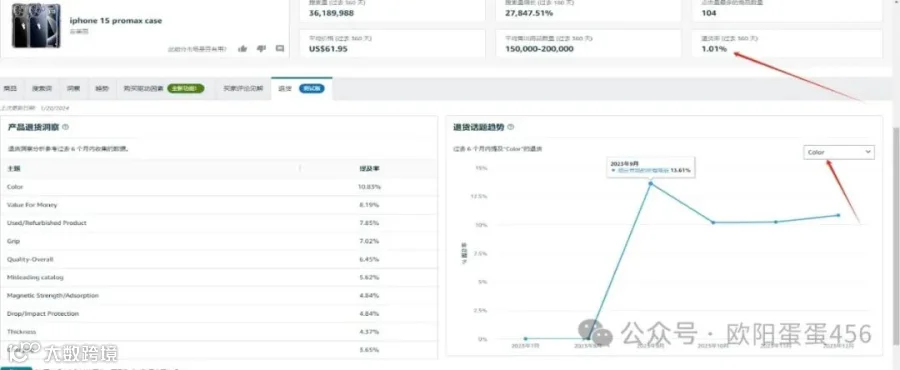Click info icon beside 产品退货洞察 heading
The image size is (900, 370).
pyautogui.click(x=65, y=127)
